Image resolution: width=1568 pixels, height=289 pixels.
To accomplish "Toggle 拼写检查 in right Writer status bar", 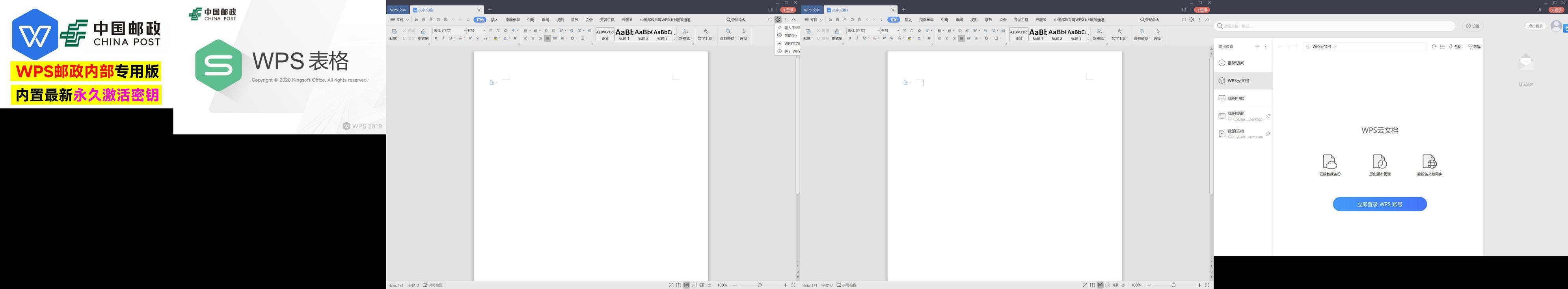I will click(x=847, y=285).
